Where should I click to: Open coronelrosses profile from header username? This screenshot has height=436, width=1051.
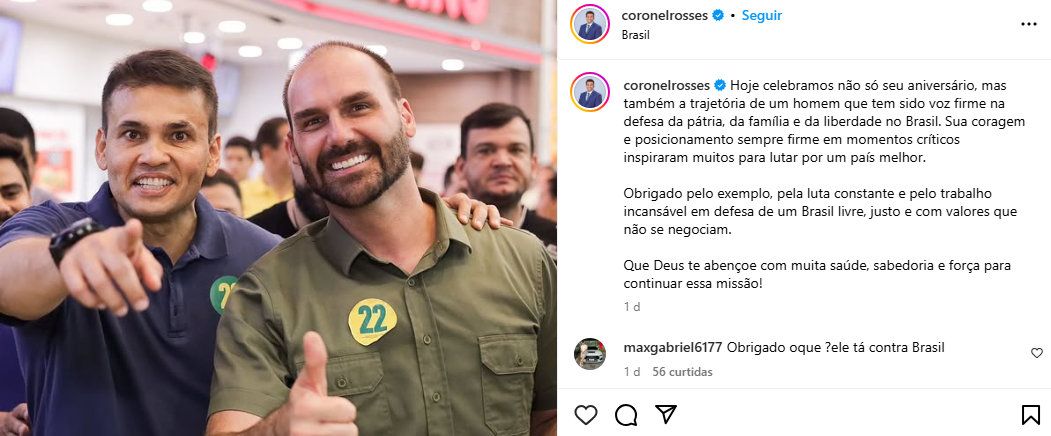click(665, 15)
